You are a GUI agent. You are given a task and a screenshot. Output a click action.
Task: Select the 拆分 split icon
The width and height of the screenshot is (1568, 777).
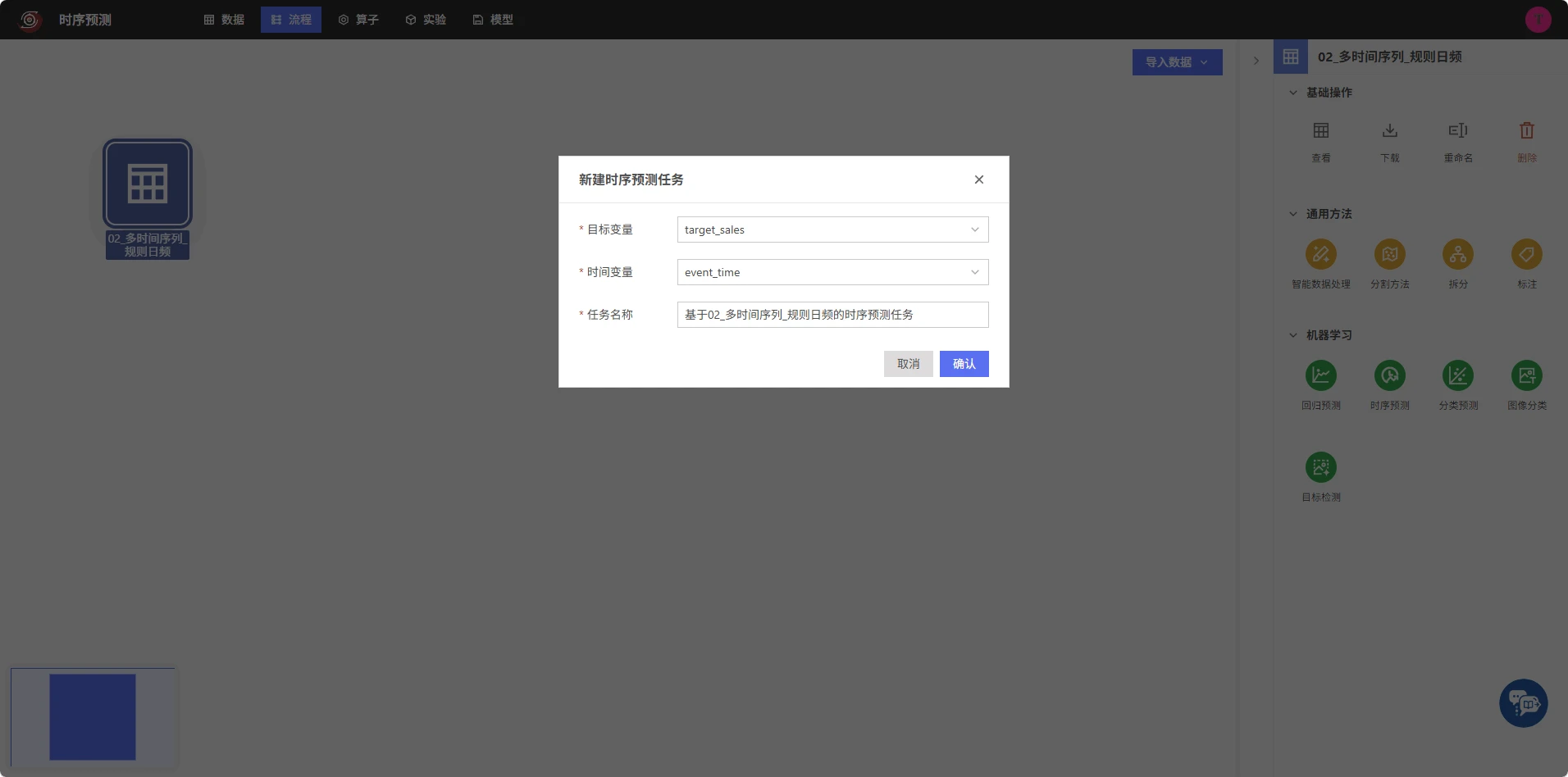pos(1458,254)
